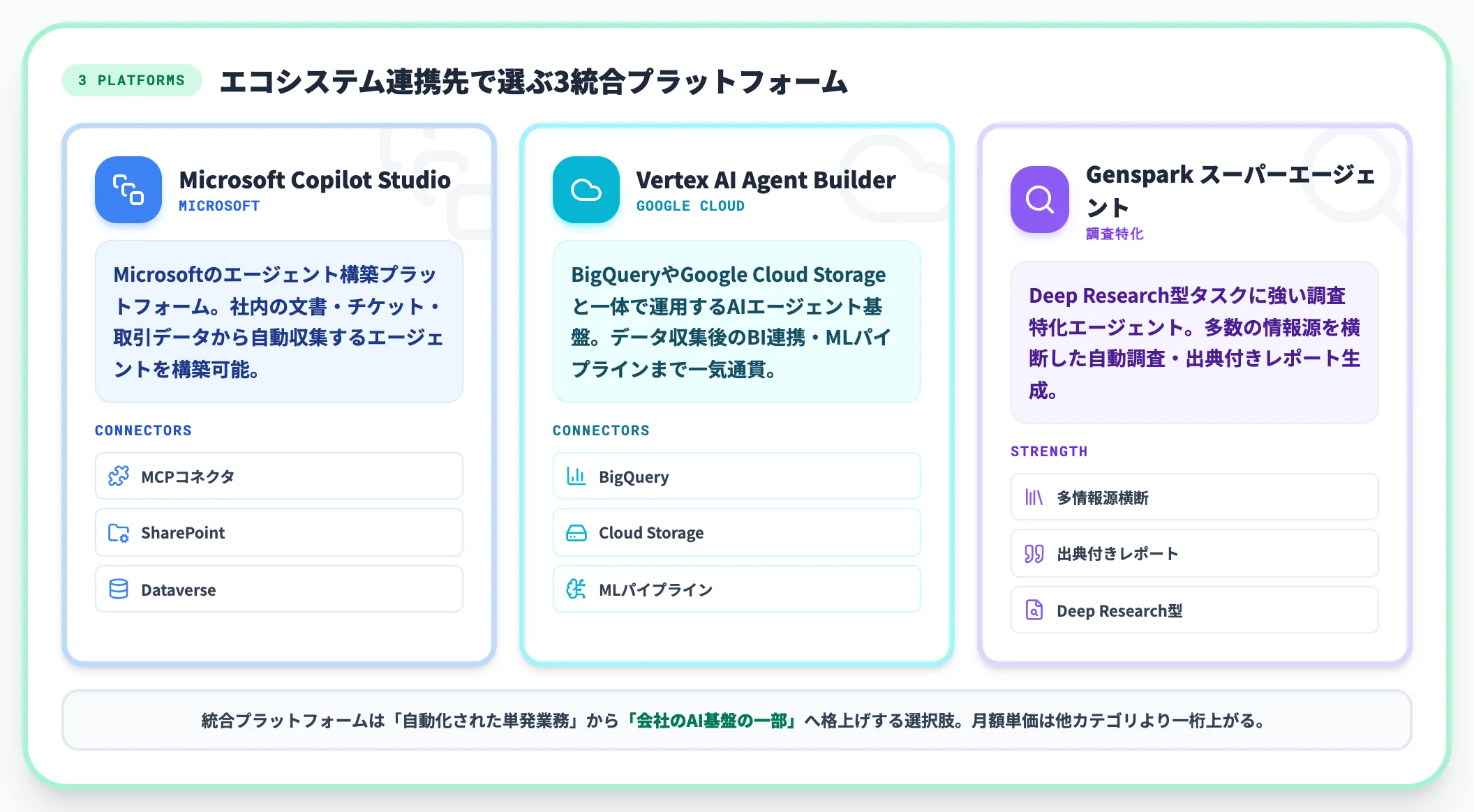
Task: Click the BigQueryやGoogle Cloud Storage description box
Action: point(737,322)
